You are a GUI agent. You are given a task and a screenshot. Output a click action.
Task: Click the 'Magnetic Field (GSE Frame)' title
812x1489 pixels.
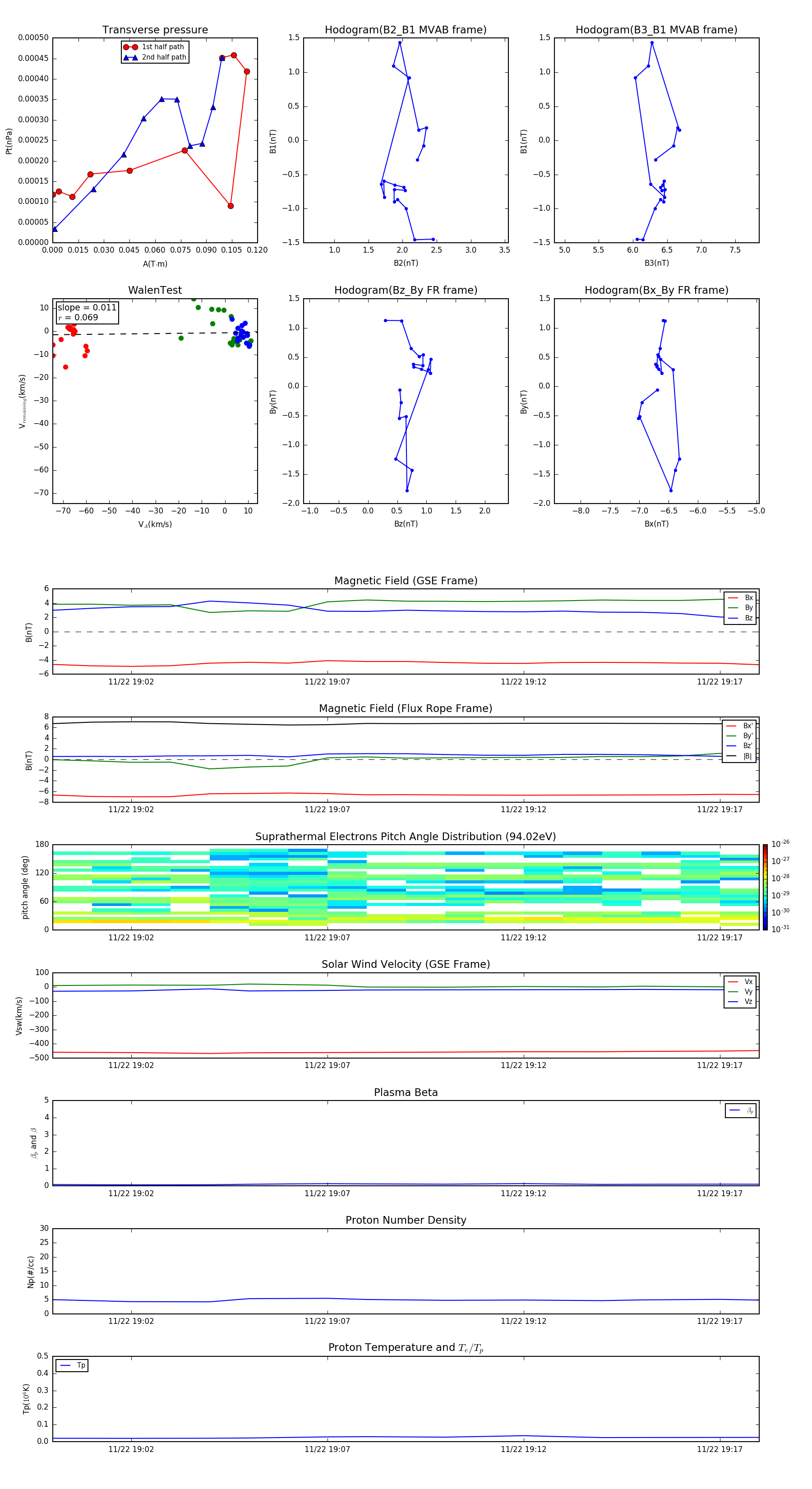[406, 581]
